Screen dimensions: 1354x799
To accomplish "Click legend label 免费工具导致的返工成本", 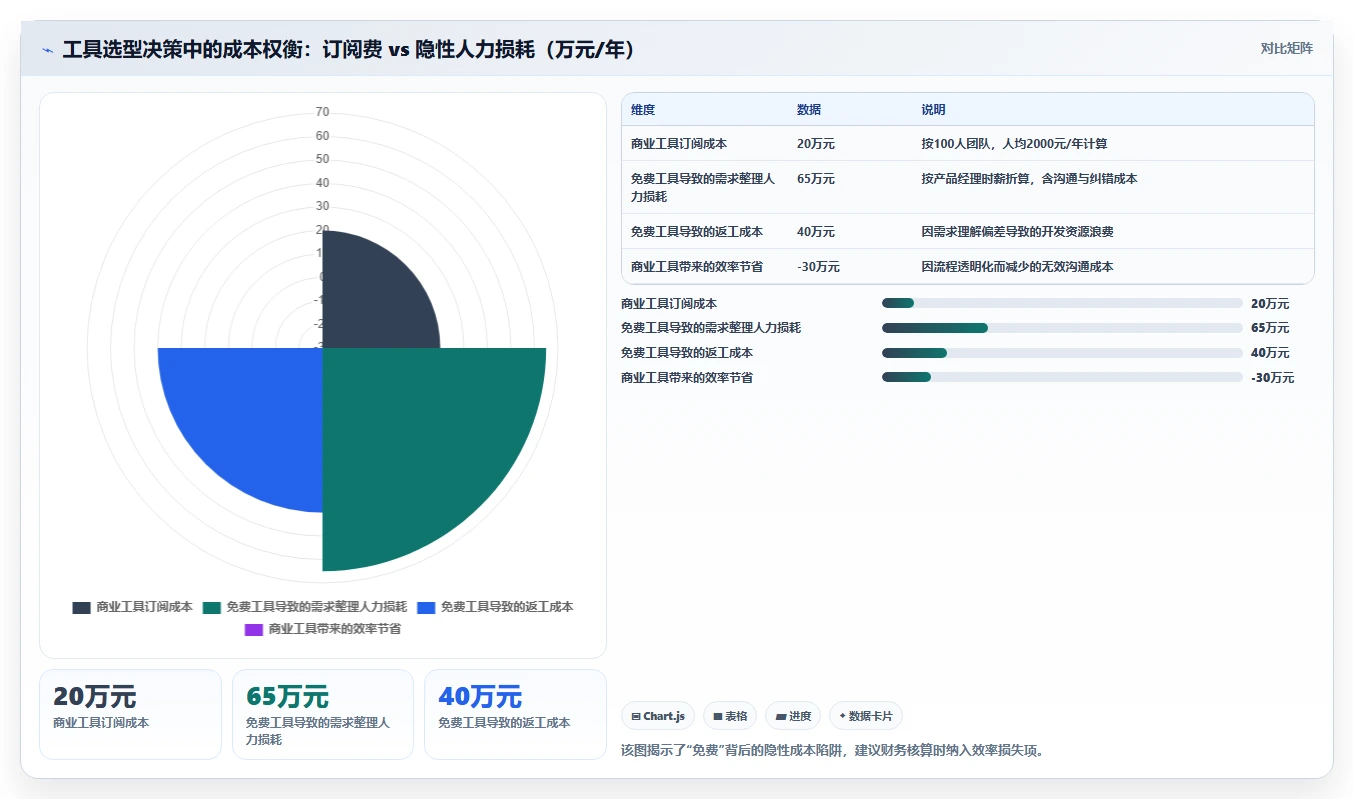I will pyautogui.click(x=507, y=607).
